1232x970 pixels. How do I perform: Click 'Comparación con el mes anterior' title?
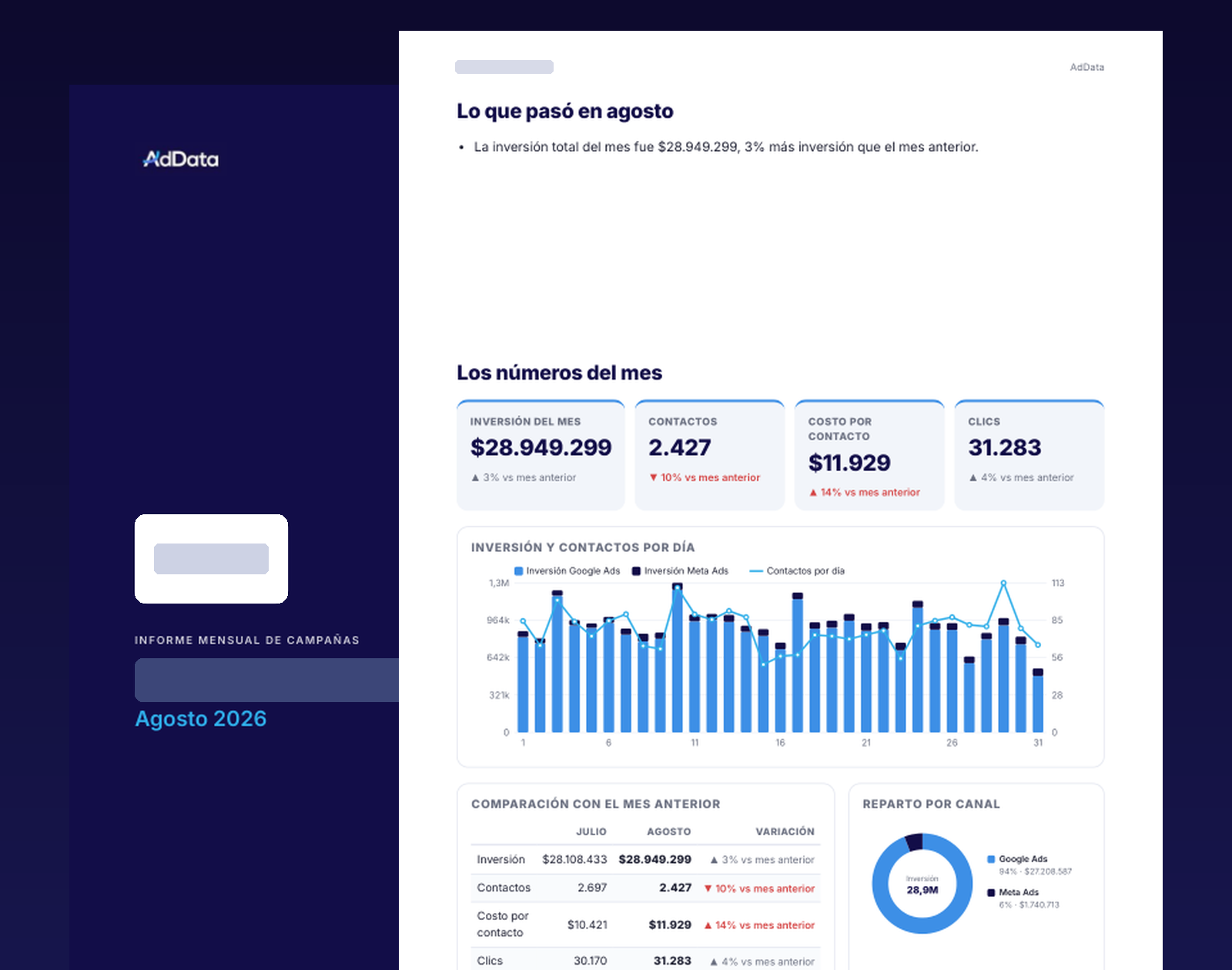pos(596,804)
